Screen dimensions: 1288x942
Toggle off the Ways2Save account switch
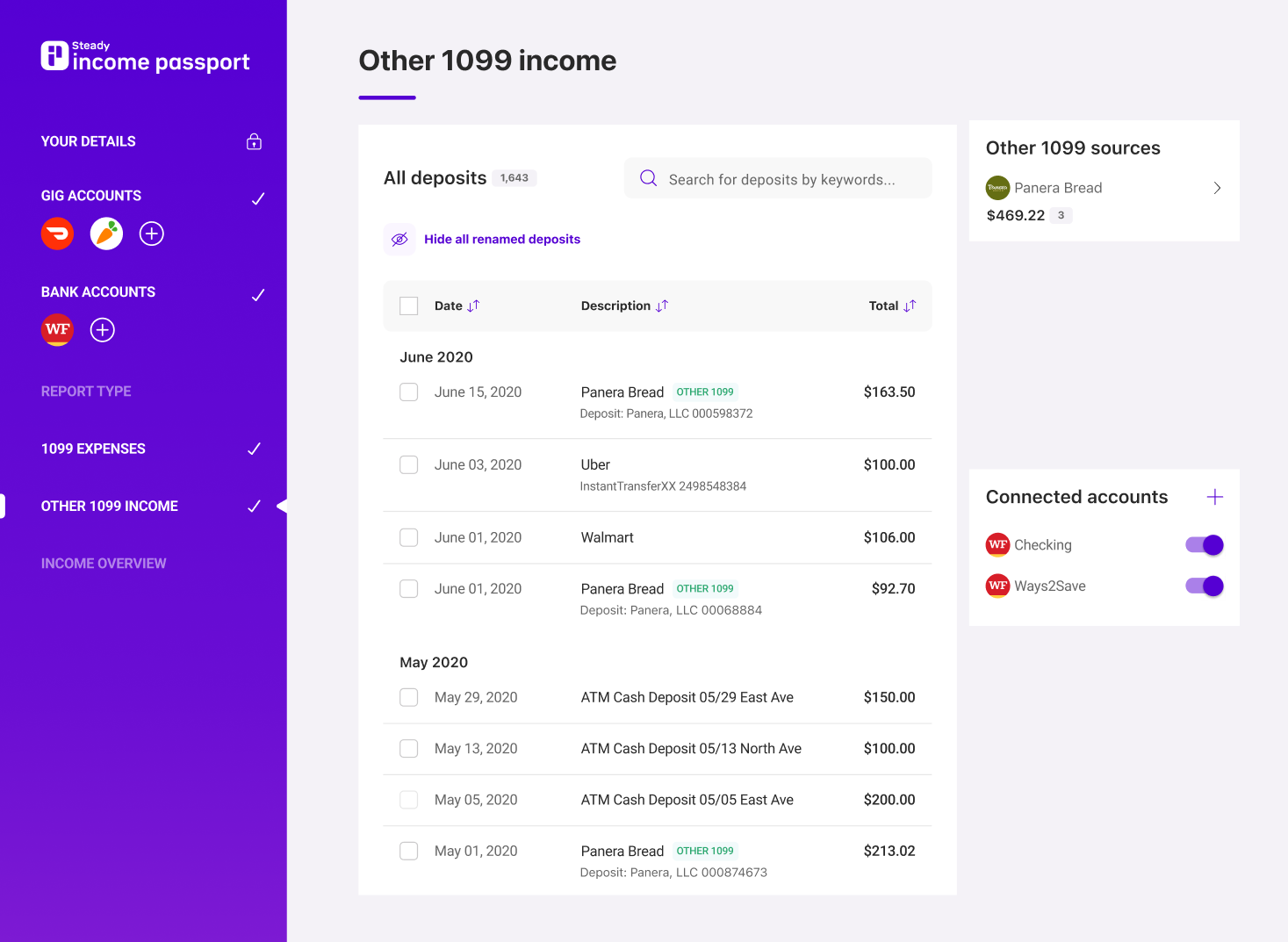pos(1204,586)
